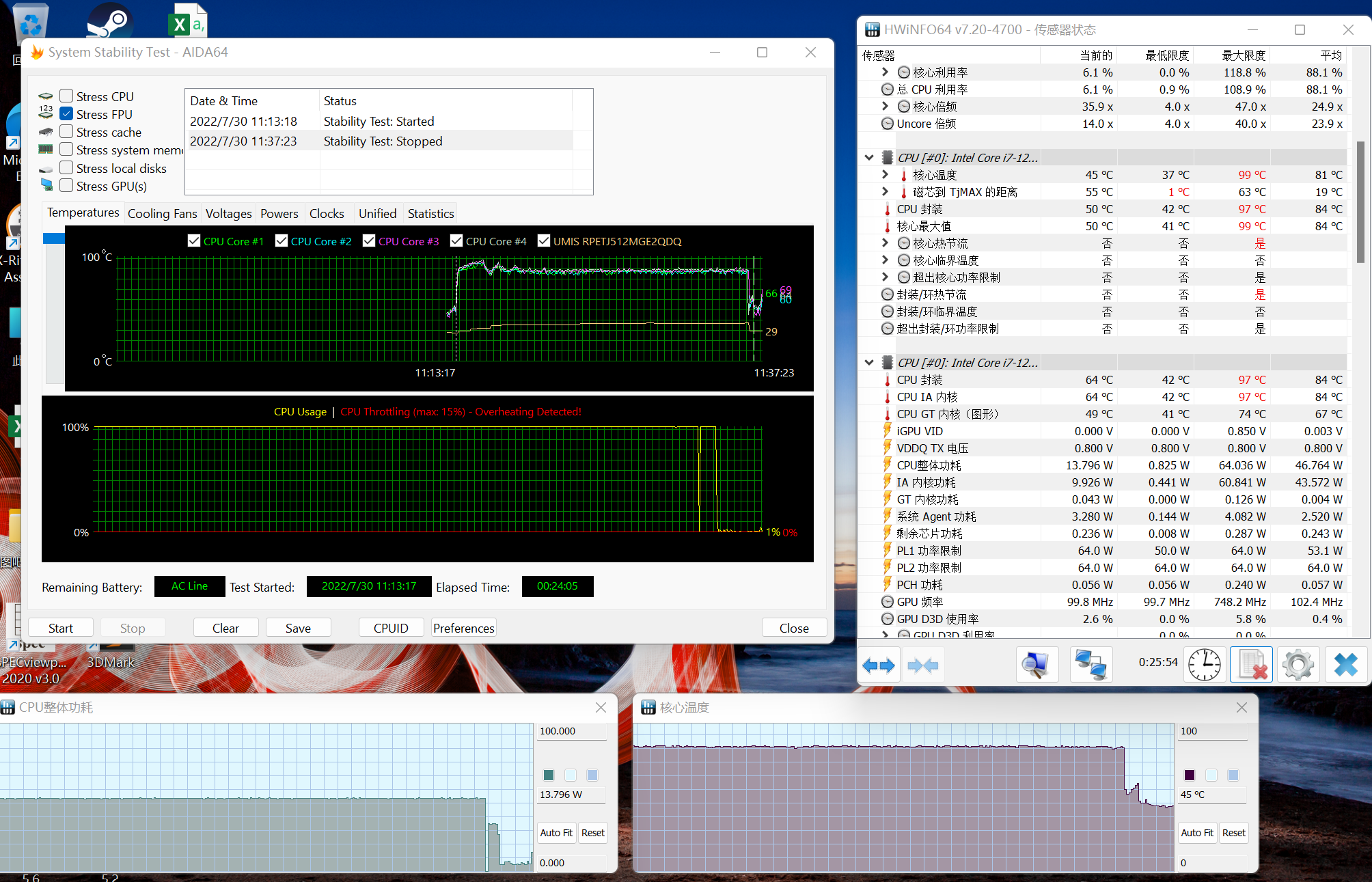Expand the 超出核心功率限制 row
1372x882 pixels.
(x=886, y=277)
